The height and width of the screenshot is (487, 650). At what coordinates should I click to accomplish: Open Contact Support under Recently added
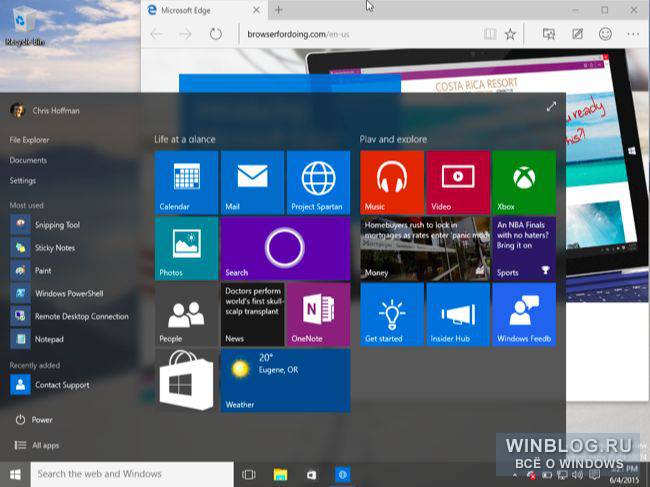pos(50,385)
